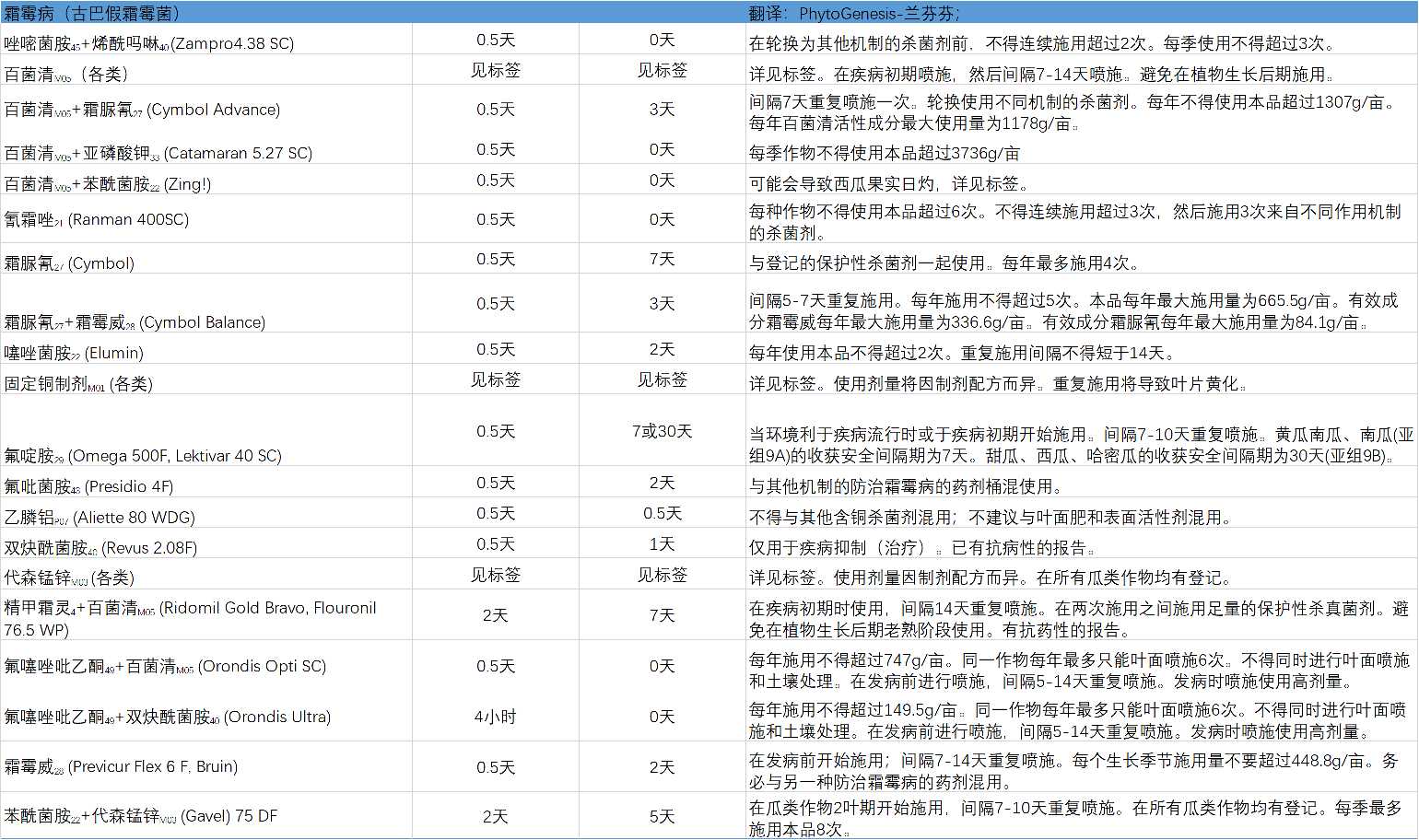Viewport: 1419px width, 840px height.
Task: Click the 7天 cell in the Cymbol row
Action: point(662,259)
